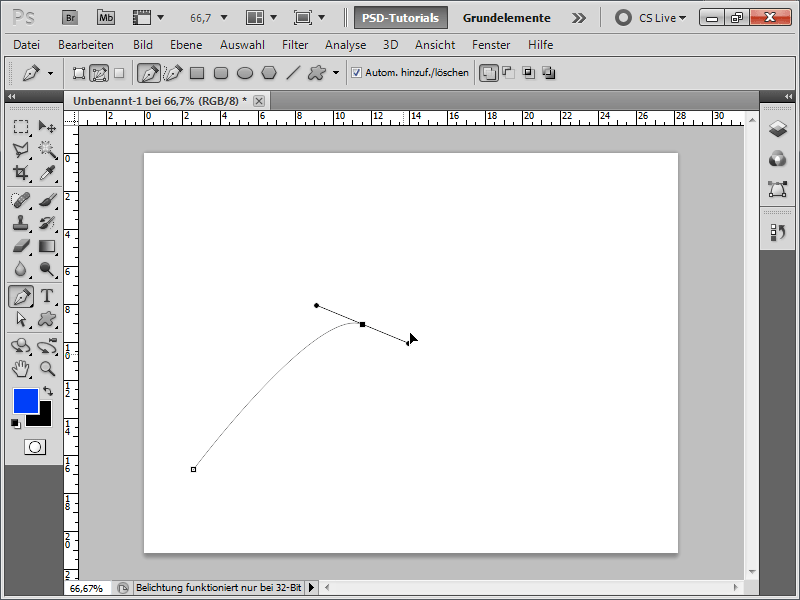Screen dimensions: 800x600
Task: Select the Eyedropper tool
Action: tap(47, 173)
